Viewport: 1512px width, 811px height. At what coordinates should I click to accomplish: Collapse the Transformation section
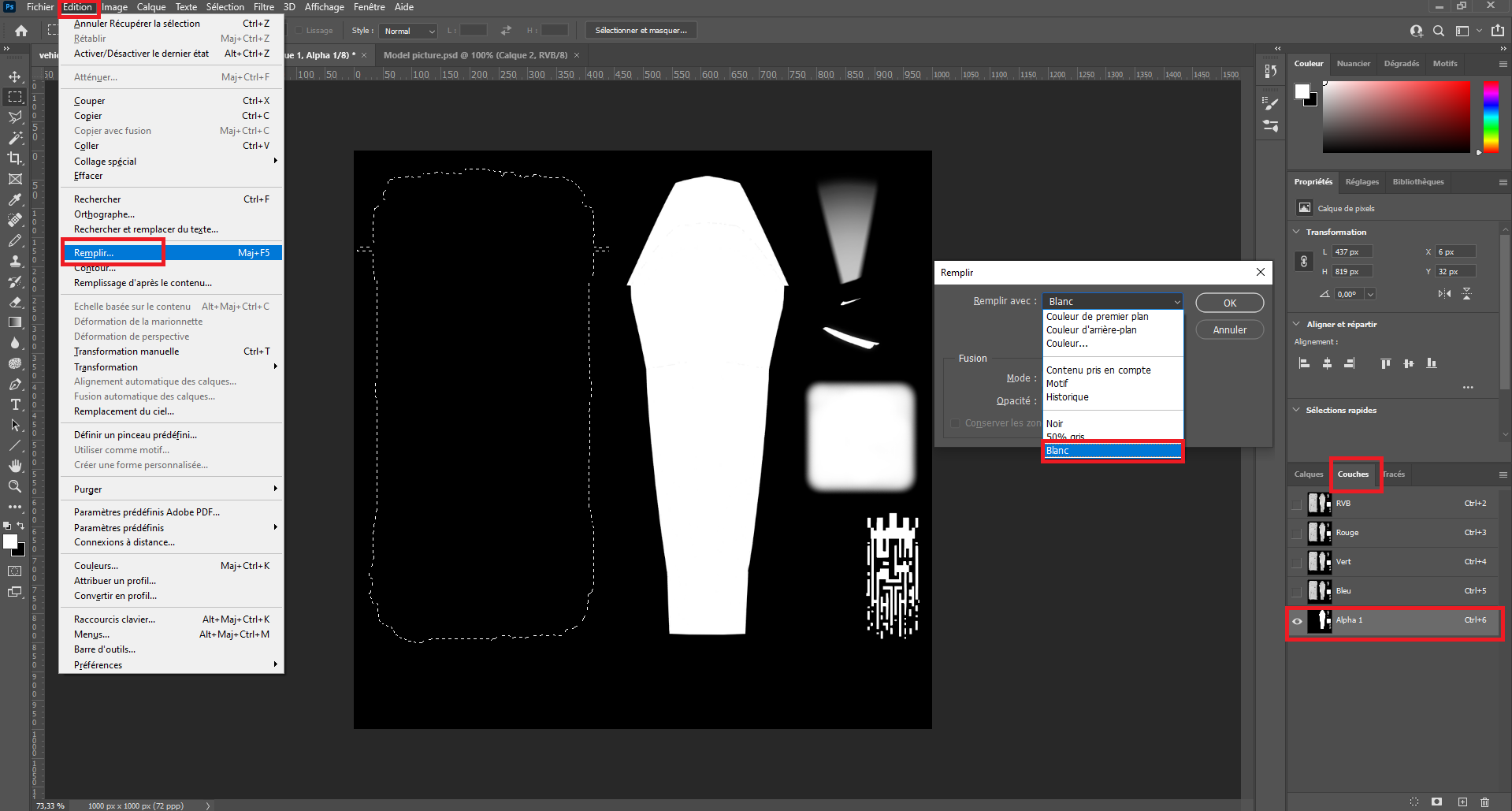tap(1297, 232)
